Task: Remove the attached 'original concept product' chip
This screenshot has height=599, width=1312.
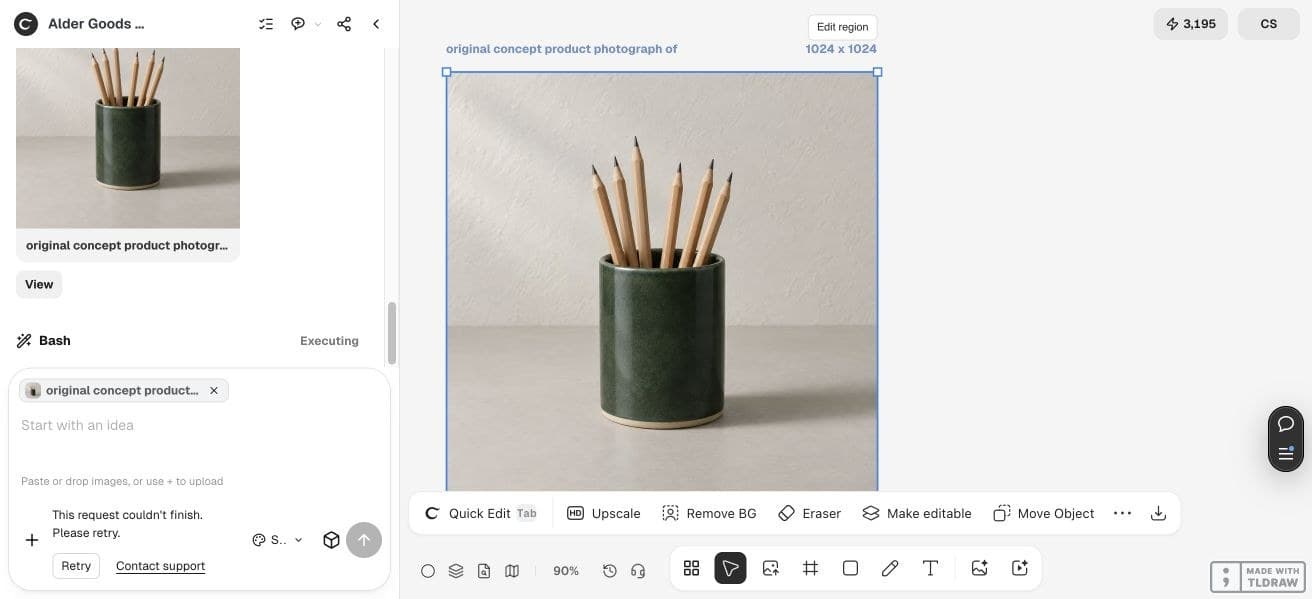Action: tap(213, 391)
